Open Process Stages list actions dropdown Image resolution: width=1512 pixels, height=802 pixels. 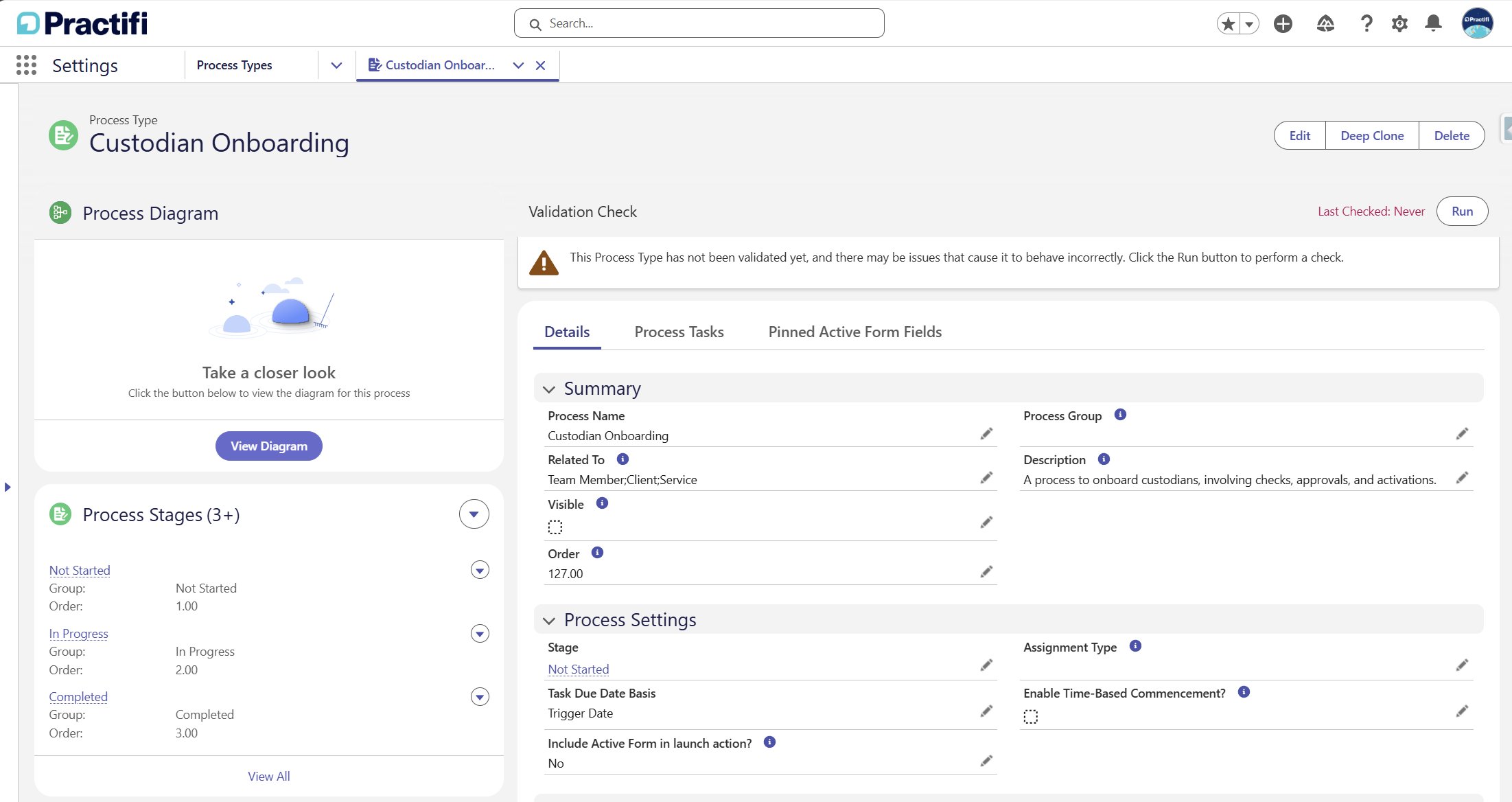coord(474,514)
